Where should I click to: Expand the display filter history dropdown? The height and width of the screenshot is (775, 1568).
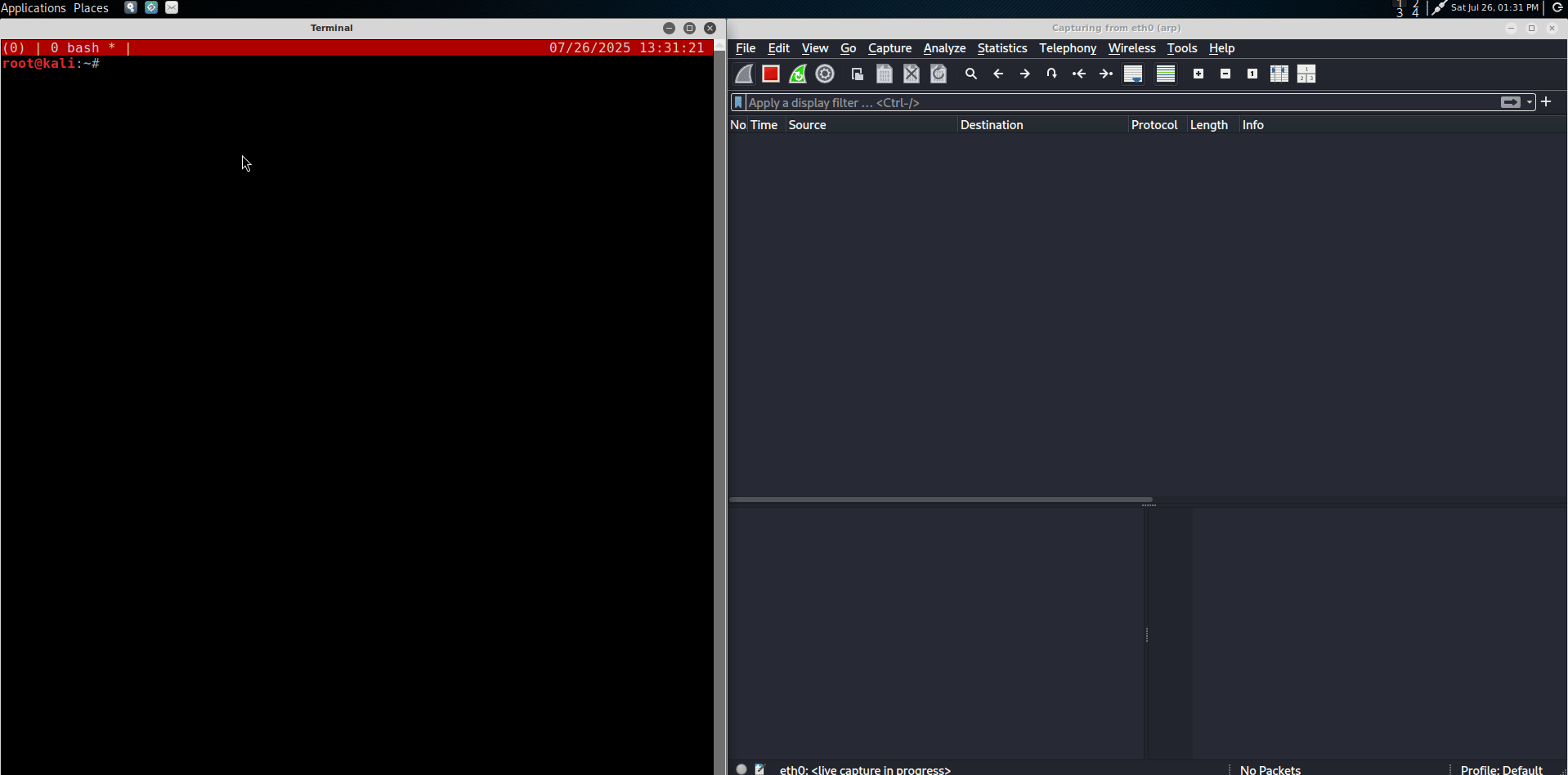[1530, 102]
